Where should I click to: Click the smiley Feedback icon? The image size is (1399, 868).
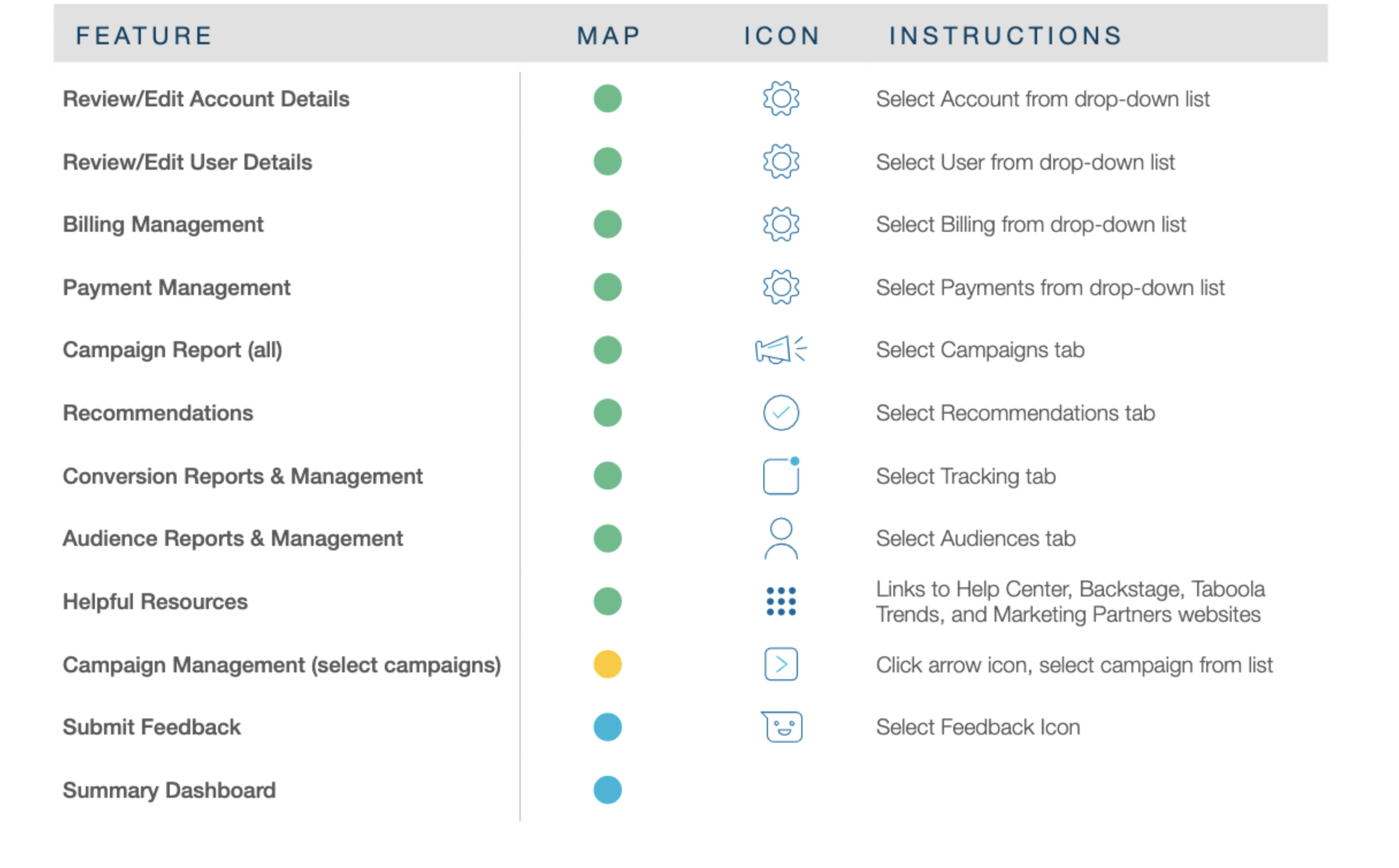782,727
